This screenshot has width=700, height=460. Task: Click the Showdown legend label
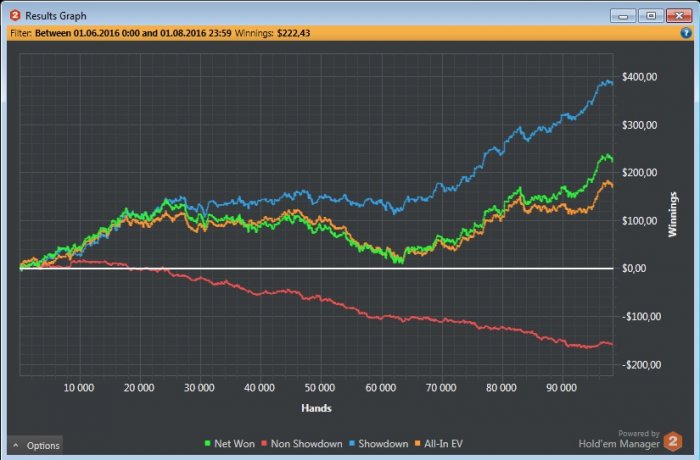[383, 443]
